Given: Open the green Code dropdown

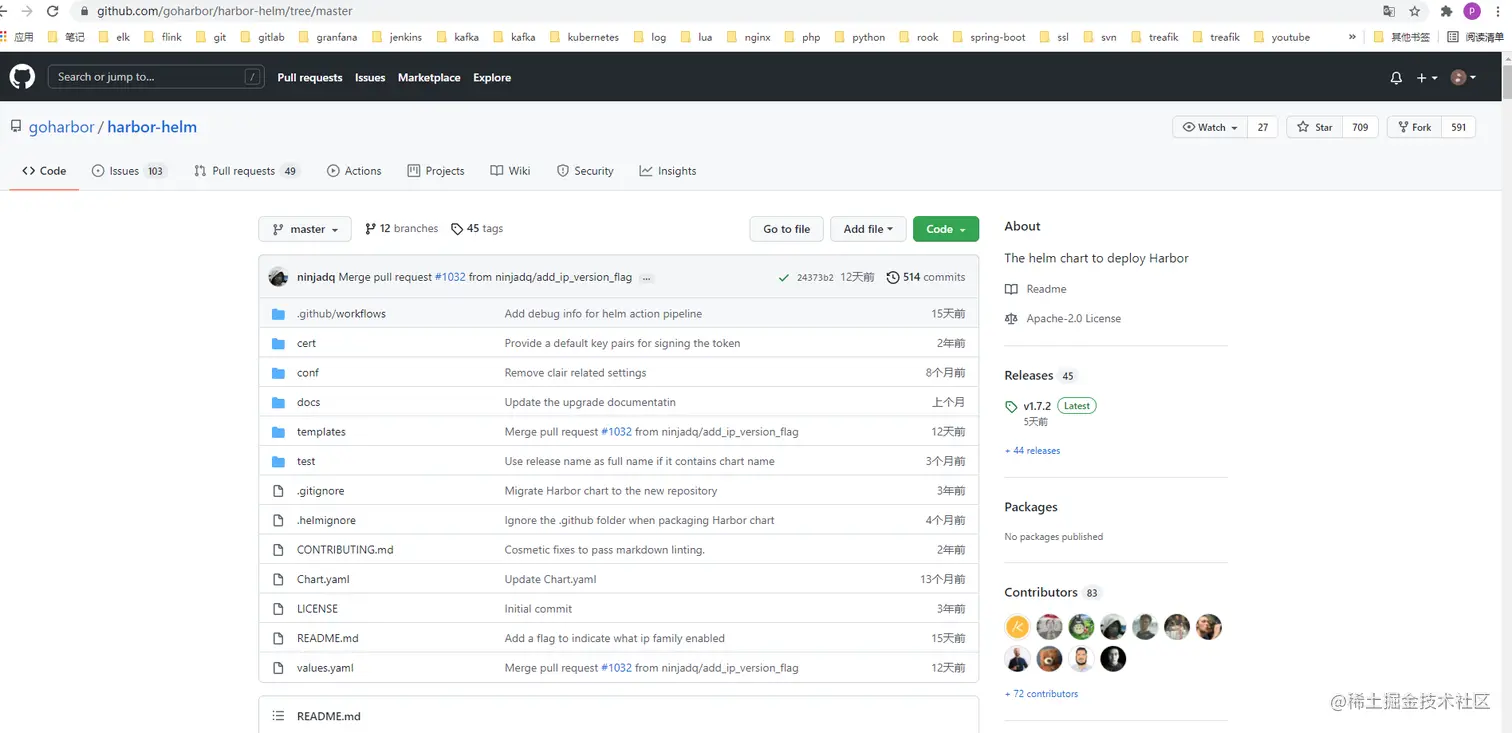Looking at the screenshot, I should (x=946, y=229).
